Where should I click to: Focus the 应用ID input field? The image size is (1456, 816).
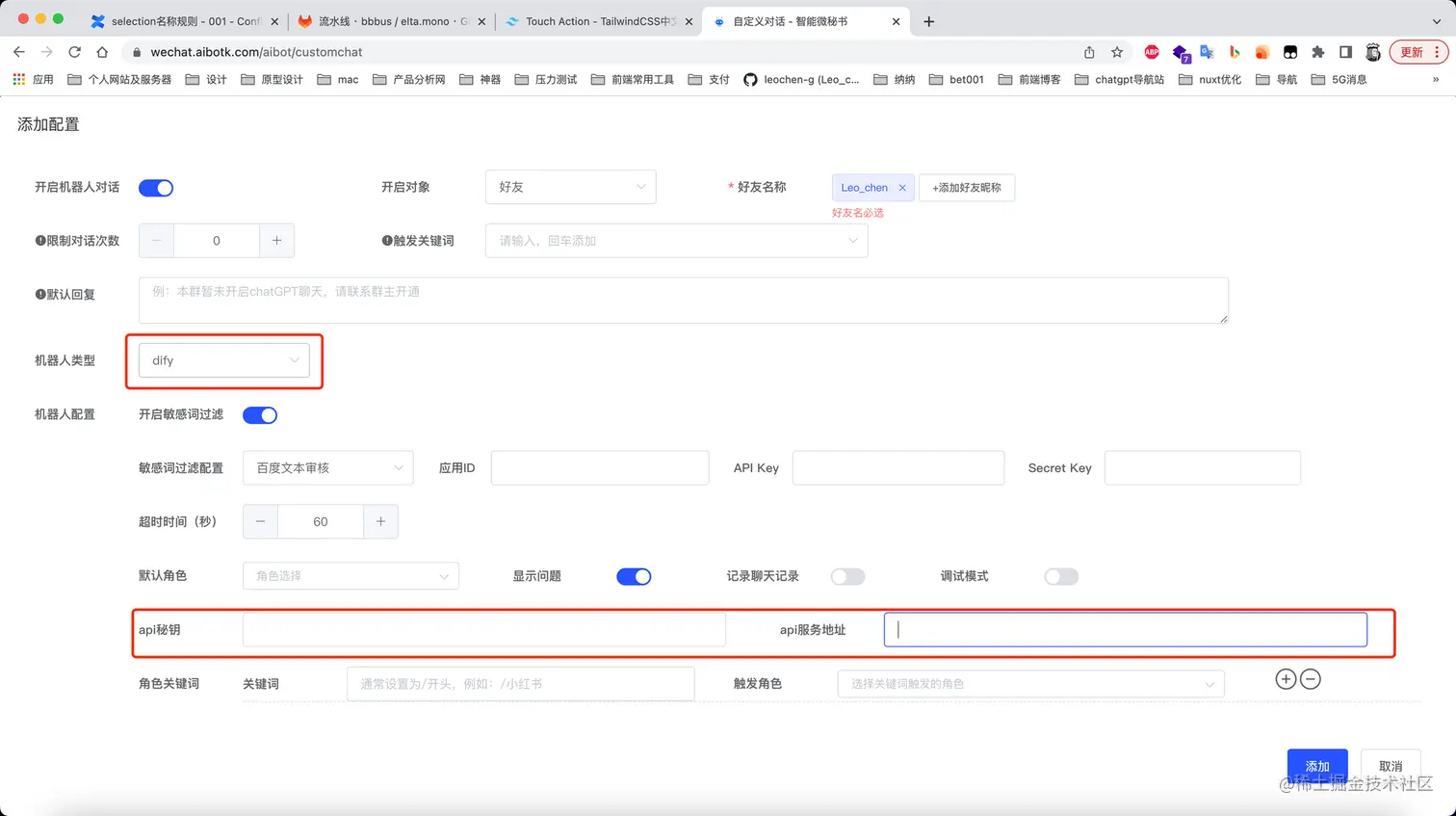point(600,468)
